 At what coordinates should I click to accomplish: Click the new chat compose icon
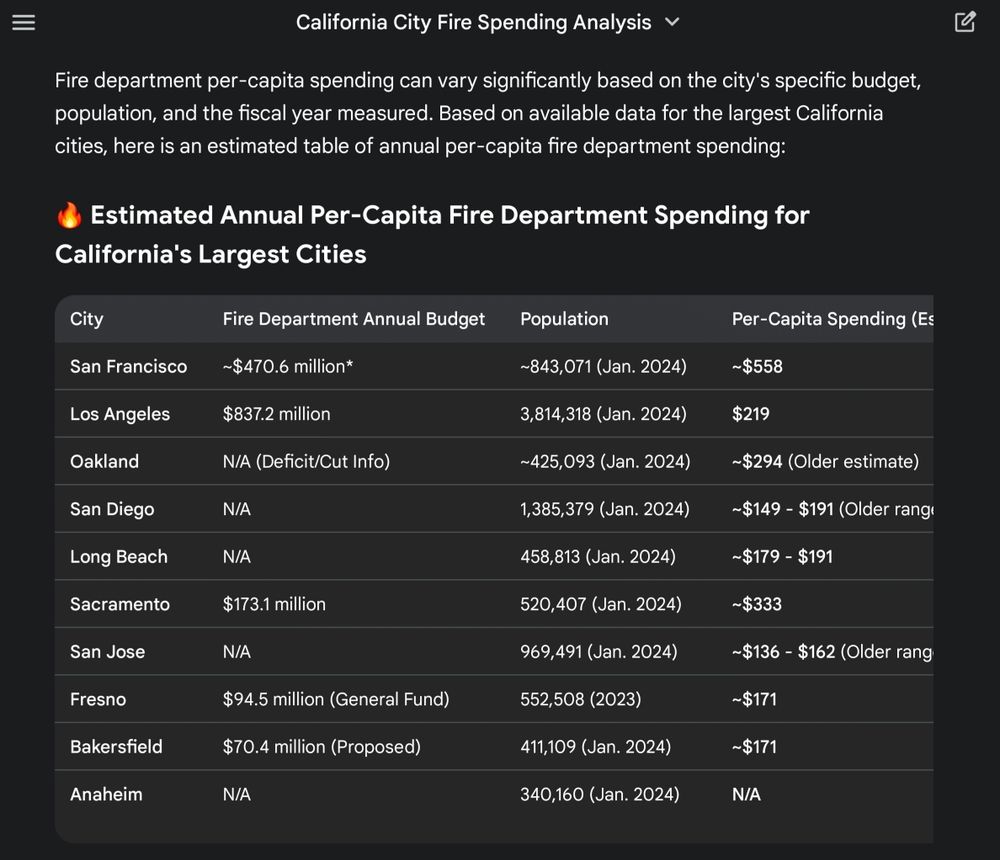[x=965, y=22]
